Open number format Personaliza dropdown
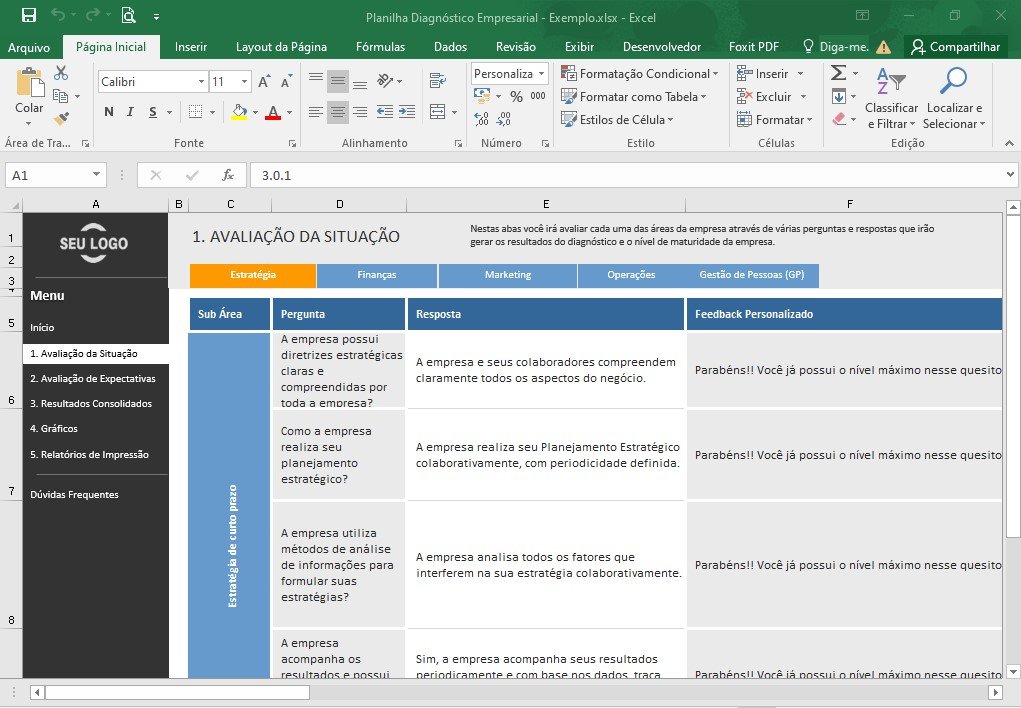The image size is (1021, 708). 541,74
